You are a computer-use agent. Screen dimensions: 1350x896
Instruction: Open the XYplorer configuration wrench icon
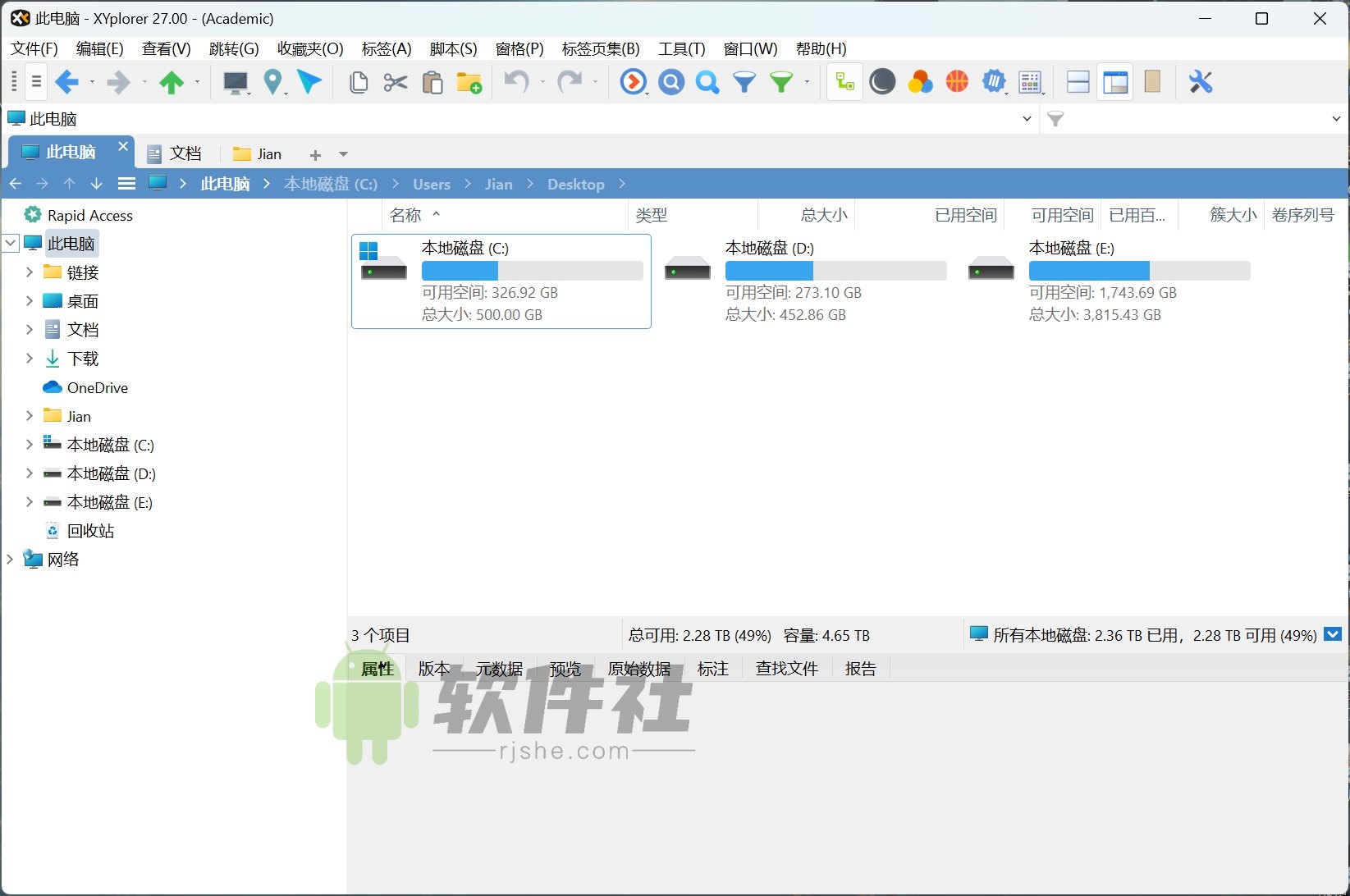point(1201,82)
